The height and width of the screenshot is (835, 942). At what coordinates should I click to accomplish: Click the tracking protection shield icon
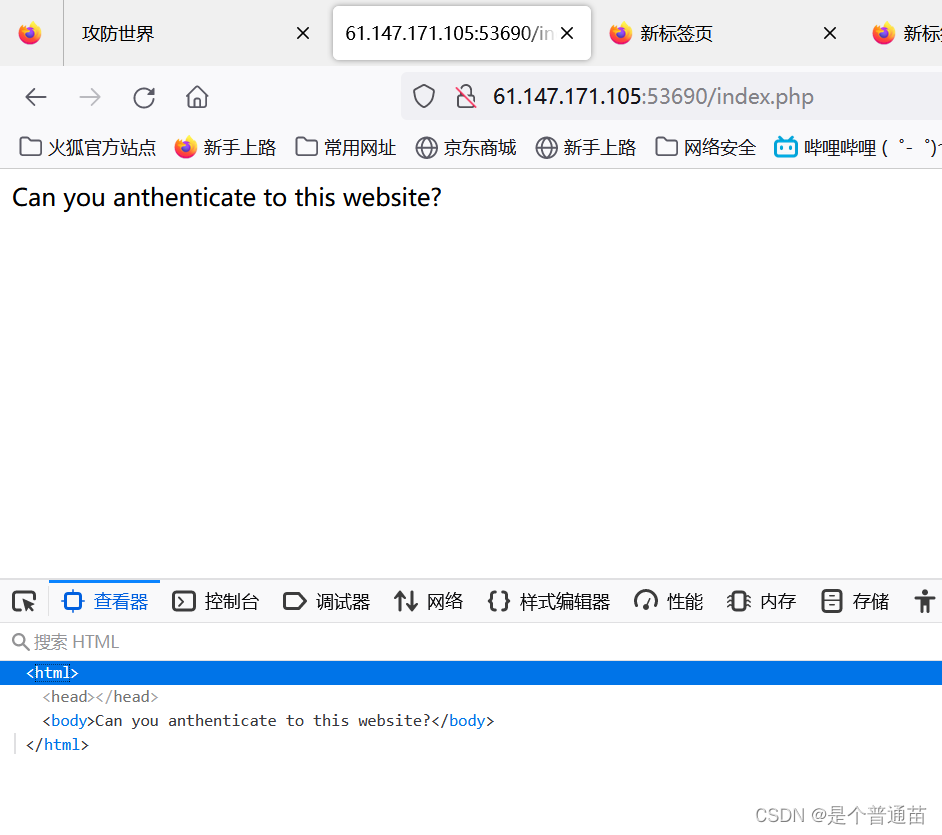pos(423,95)
